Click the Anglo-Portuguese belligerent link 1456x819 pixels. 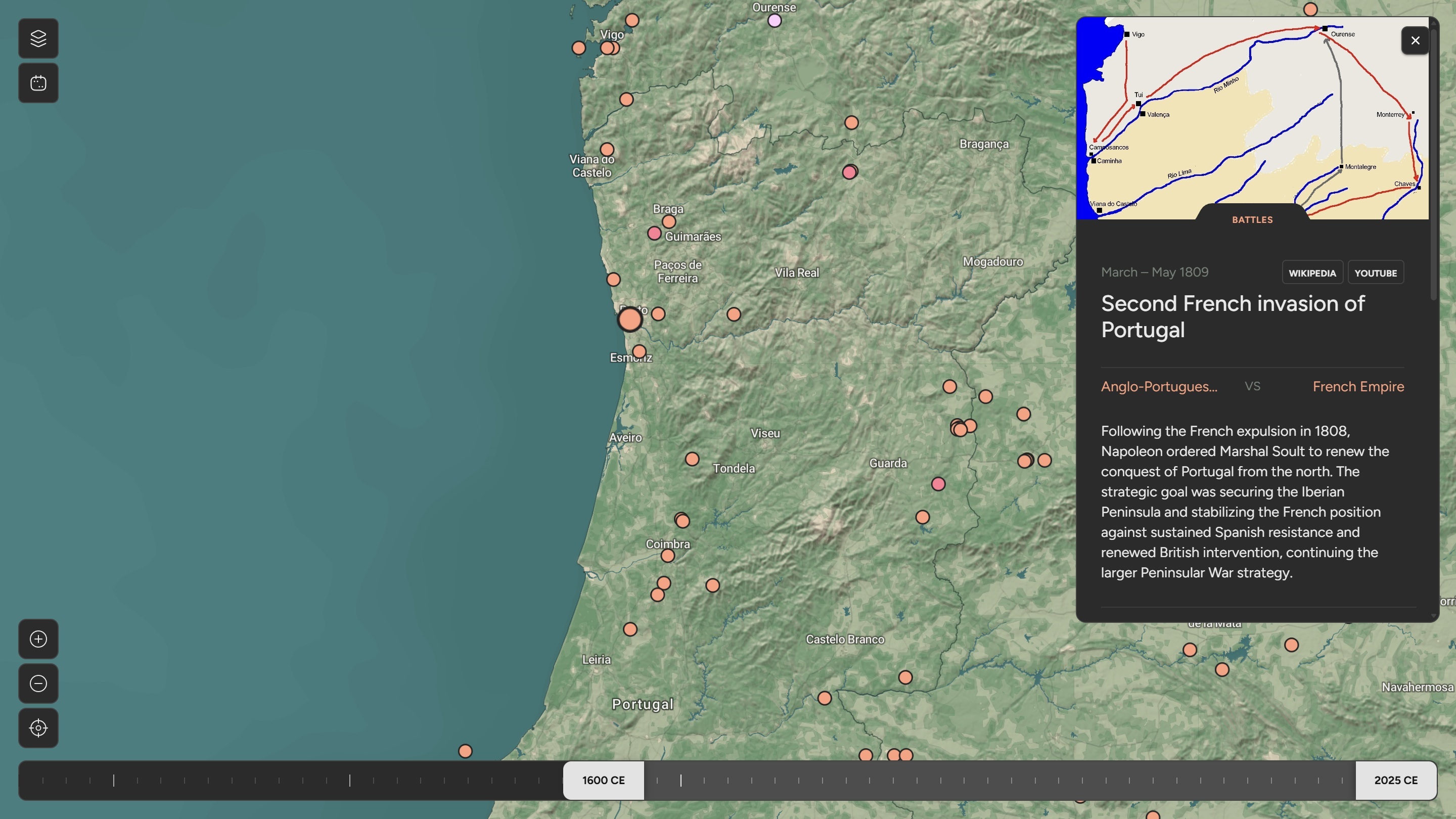1159,387
